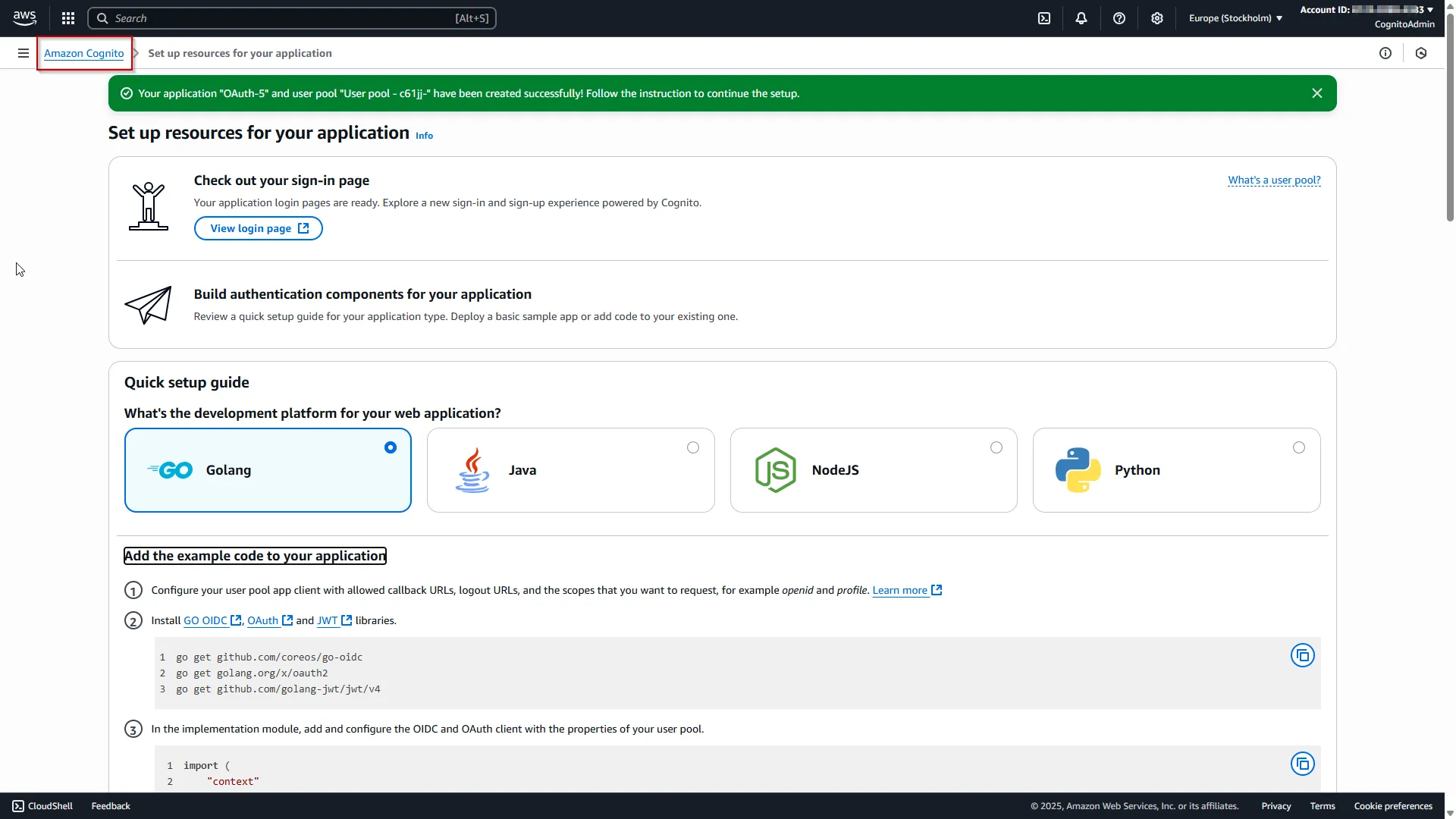
Task: Open Cookie preferences in footer
Action: (x=1393, y=806)
